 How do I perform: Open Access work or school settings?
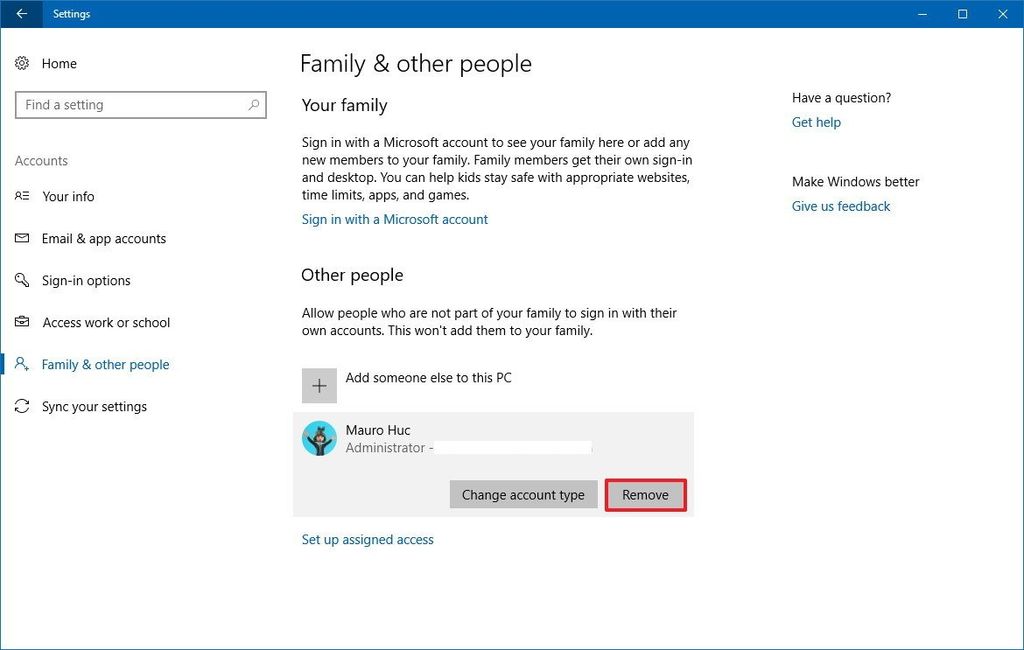coord(107,323)
